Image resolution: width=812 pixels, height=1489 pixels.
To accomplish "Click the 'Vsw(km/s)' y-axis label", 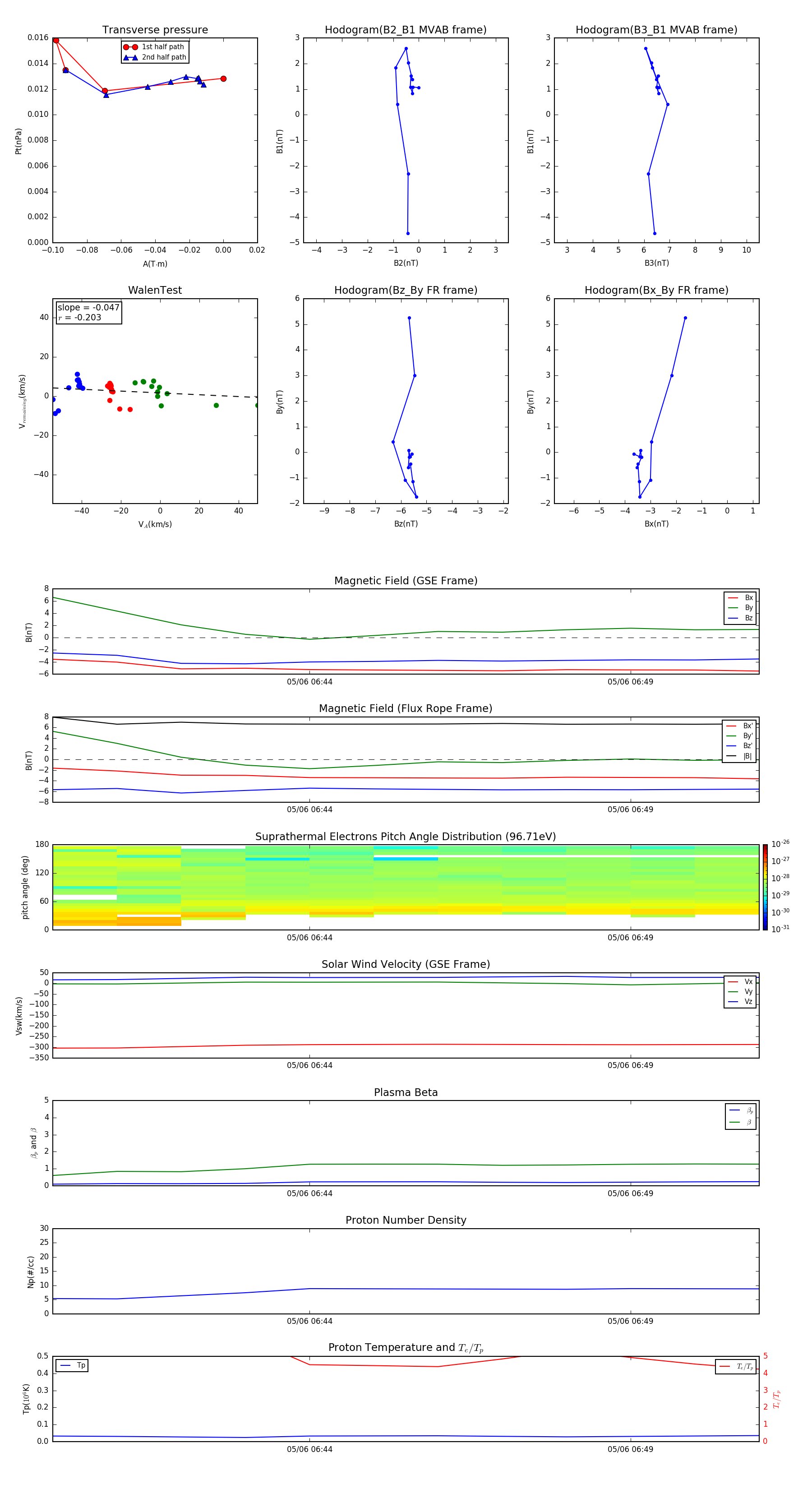I will click(18, 1016).
